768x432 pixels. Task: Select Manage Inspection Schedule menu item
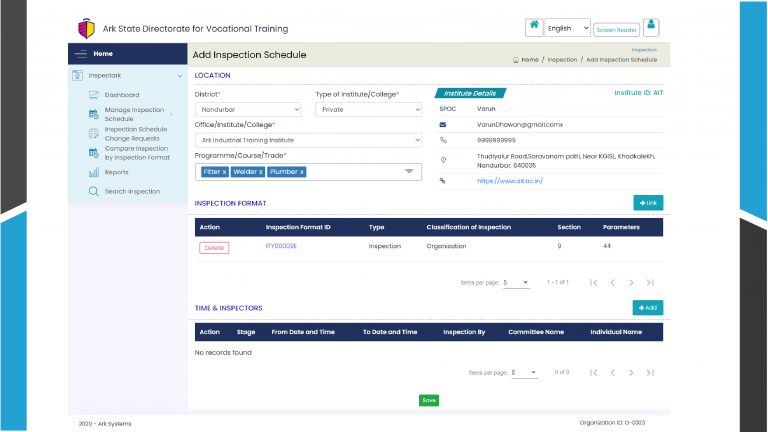click(x=133, y=113)
